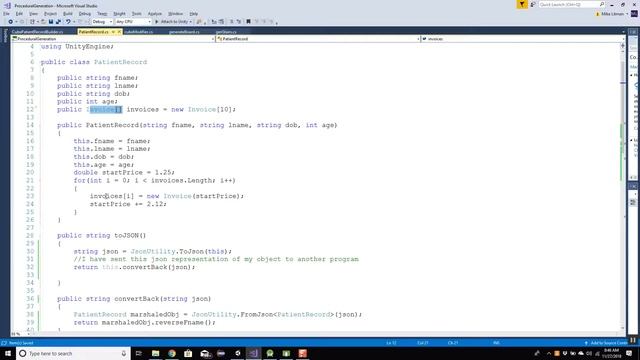Open the Window menu
The image size is (640, 360).
click(176, 13)
